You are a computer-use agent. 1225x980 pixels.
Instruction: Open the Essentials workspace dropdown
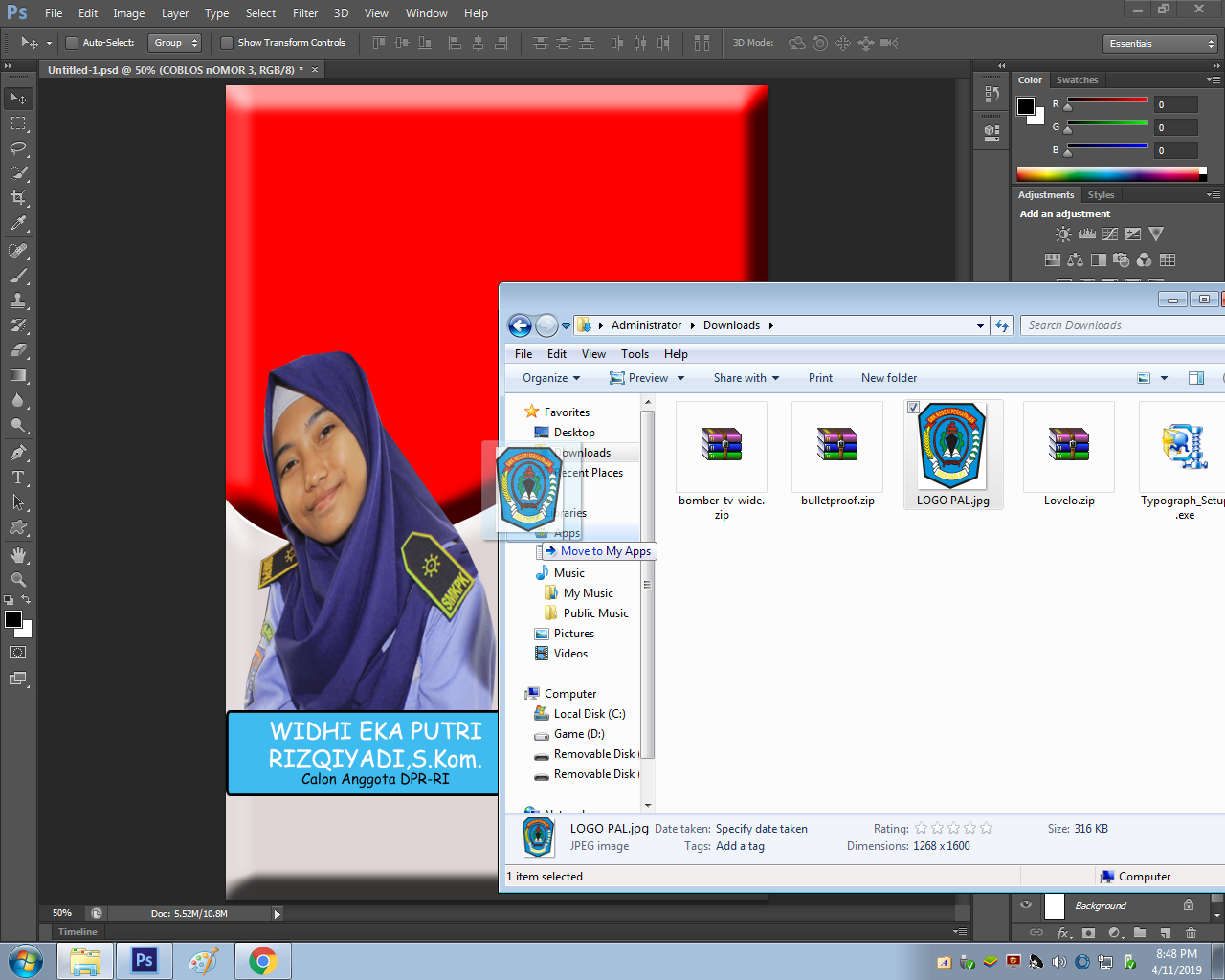tap(1159, 44)
